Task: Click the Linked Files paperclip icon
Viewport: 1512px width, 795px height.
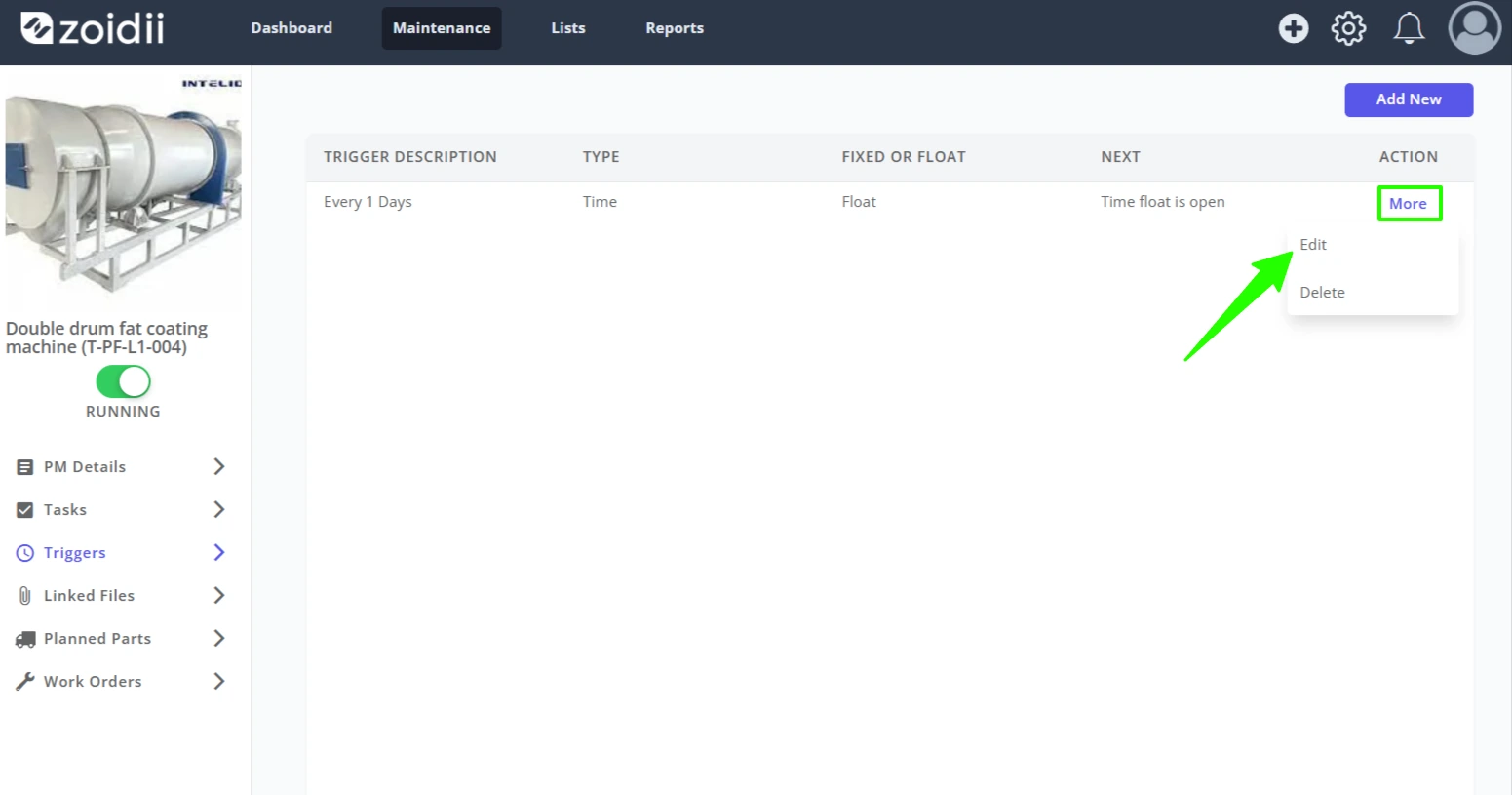Action: pyautogui.click(x=25, y=596)
